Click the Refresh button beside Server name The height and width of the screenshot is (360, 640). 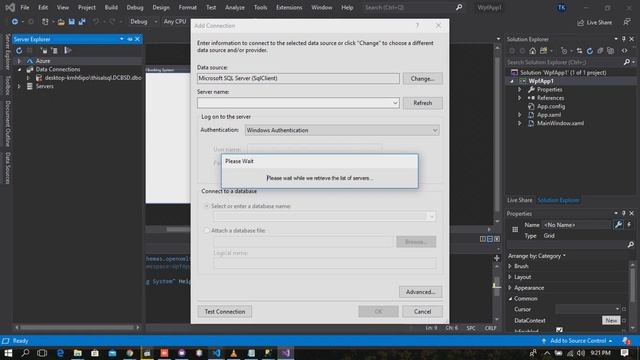coord(422,103)
